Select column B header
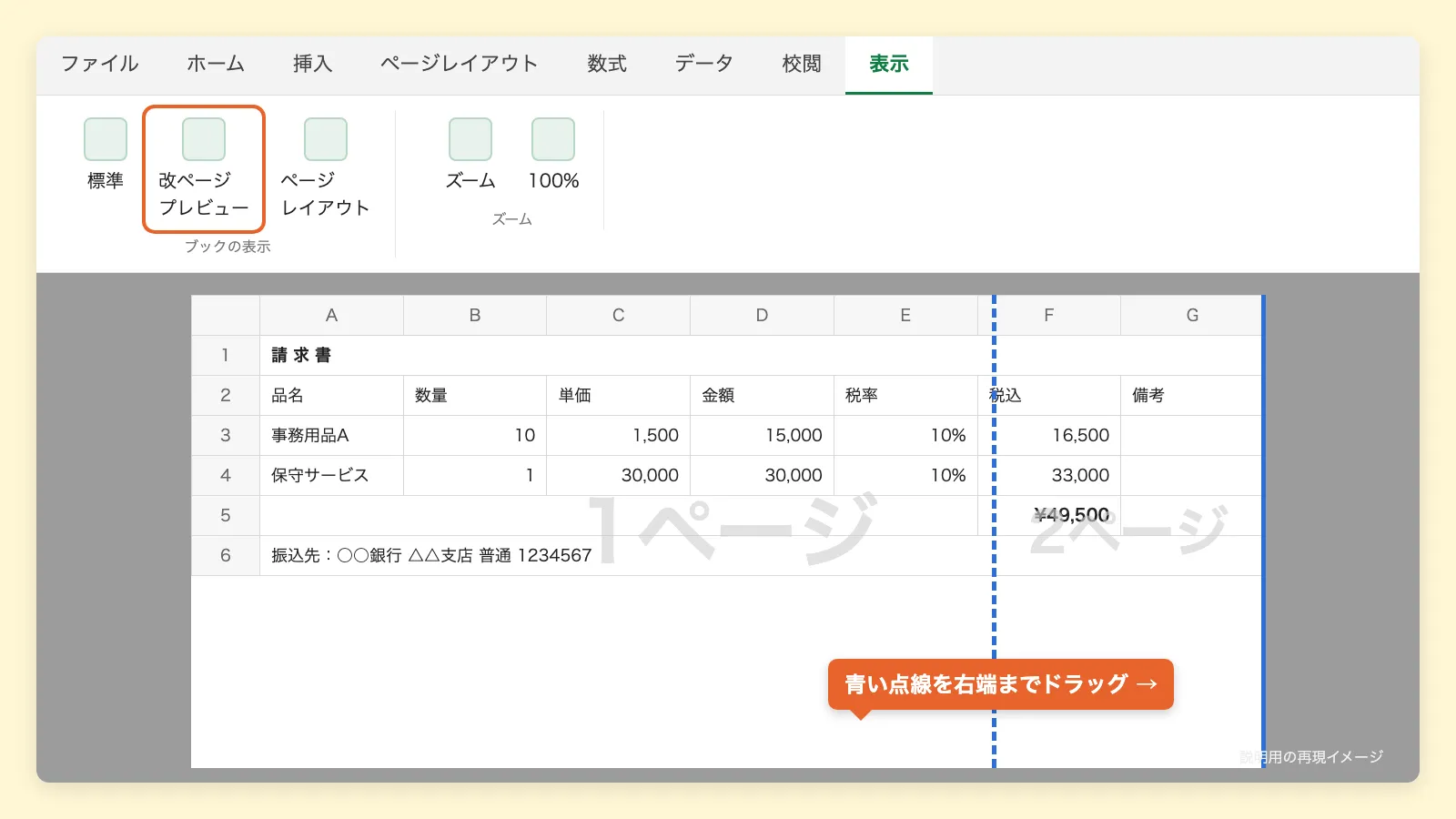This screenshot has width=1456, height=819. (x=475, y=315)
